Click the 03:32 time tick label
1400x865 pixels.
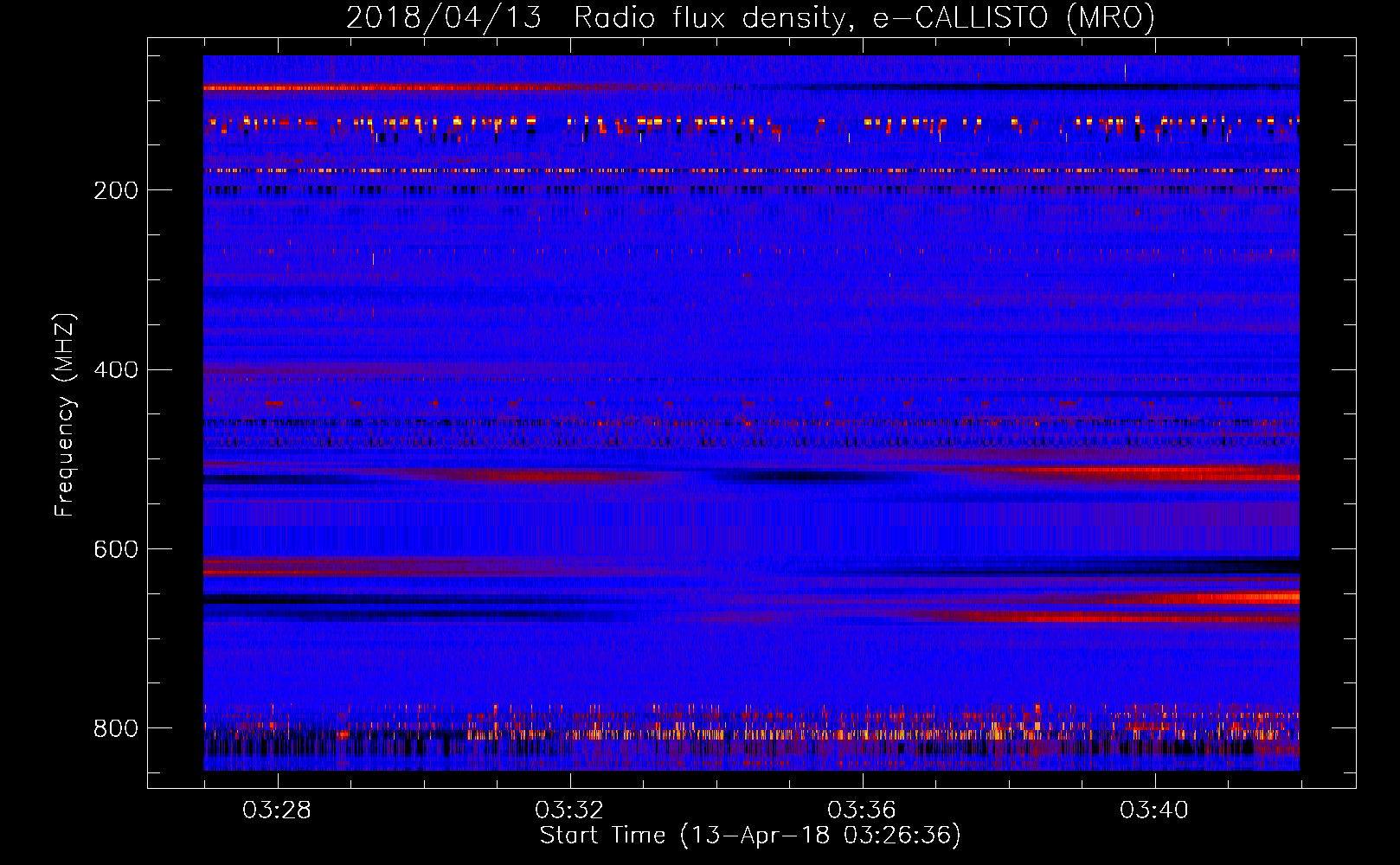point(569,811)
